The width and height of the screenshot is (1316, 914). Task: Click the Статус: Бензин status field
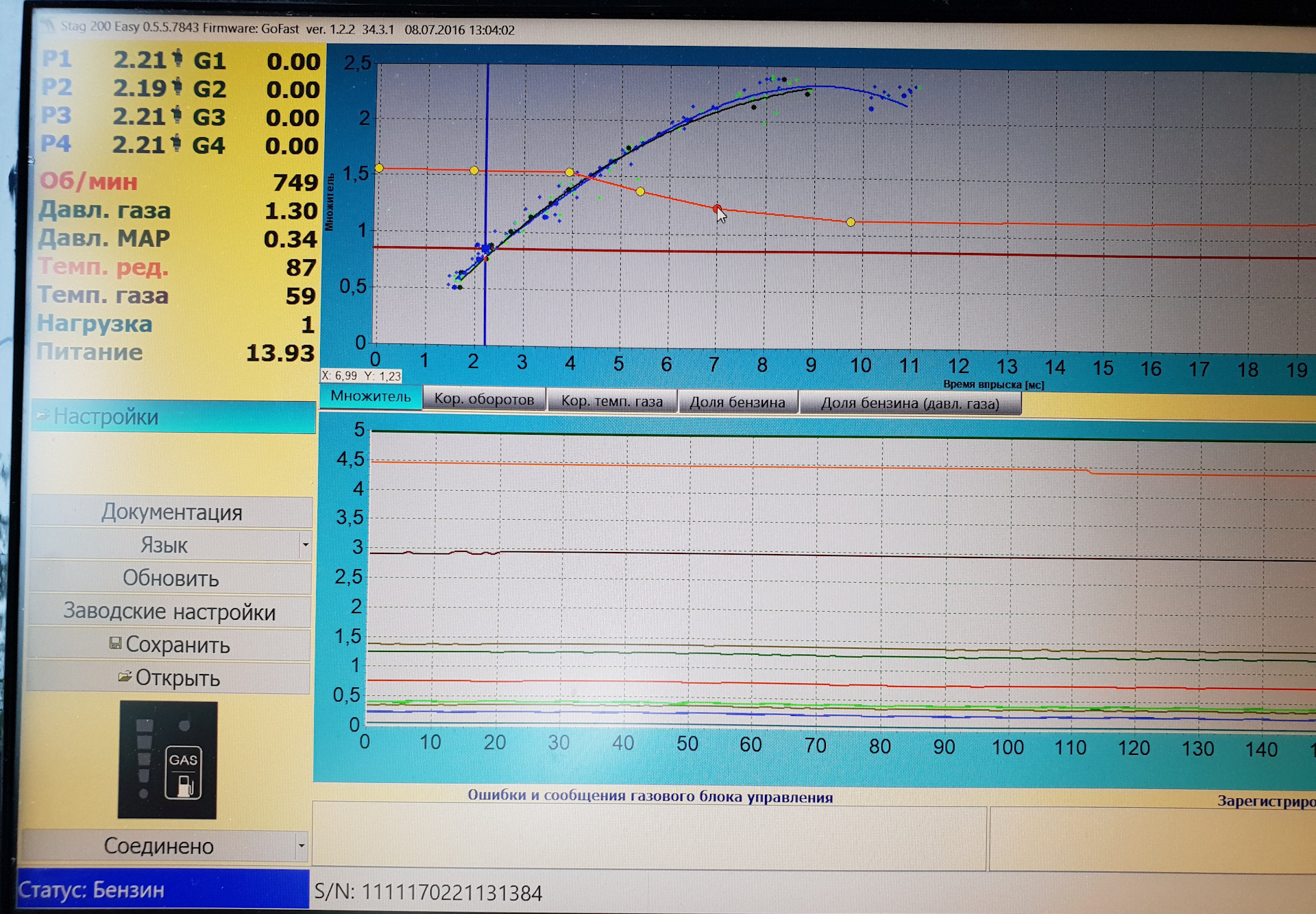tap(163, 889)
